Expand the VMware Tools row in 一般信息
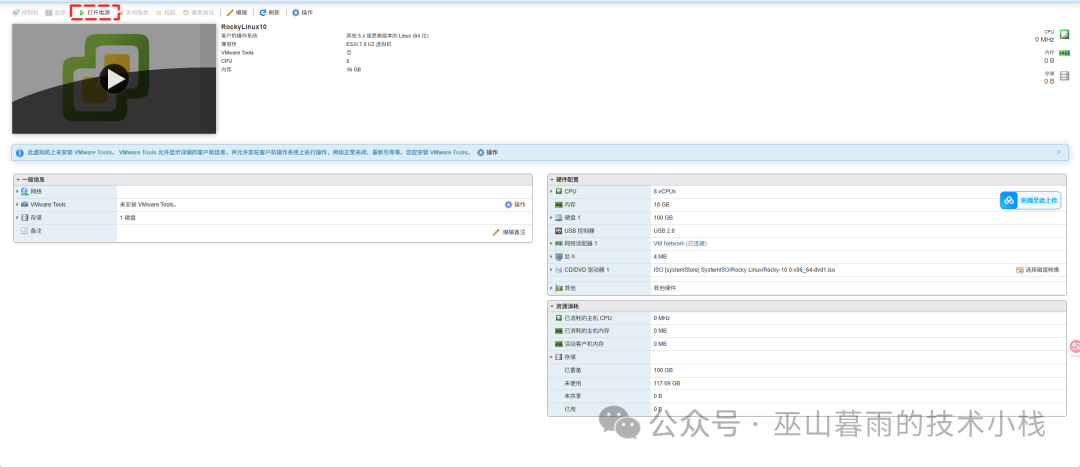Screen dimensions: 1080x467 [17, 205]
